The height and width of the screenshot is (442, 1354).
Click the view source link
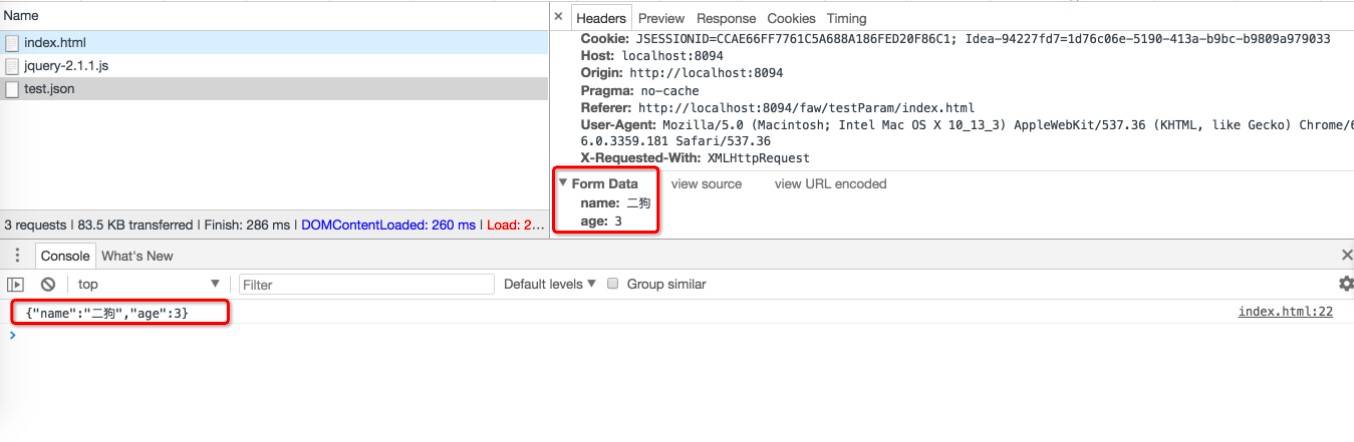point(706,184)
